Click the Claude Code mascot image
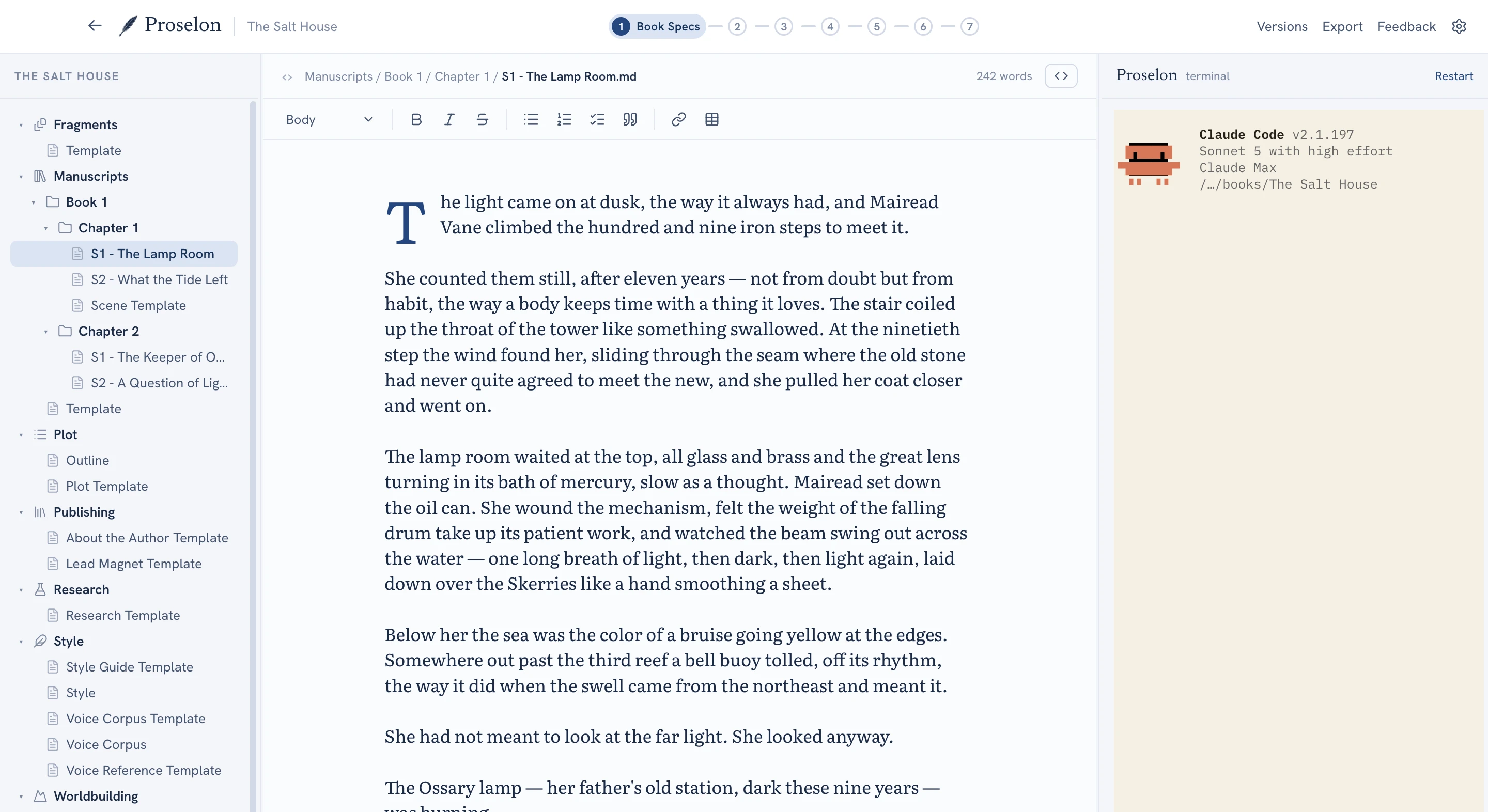Image resolution: width=1488 pixels, height=812 pixels. (x=1149, y=164)
